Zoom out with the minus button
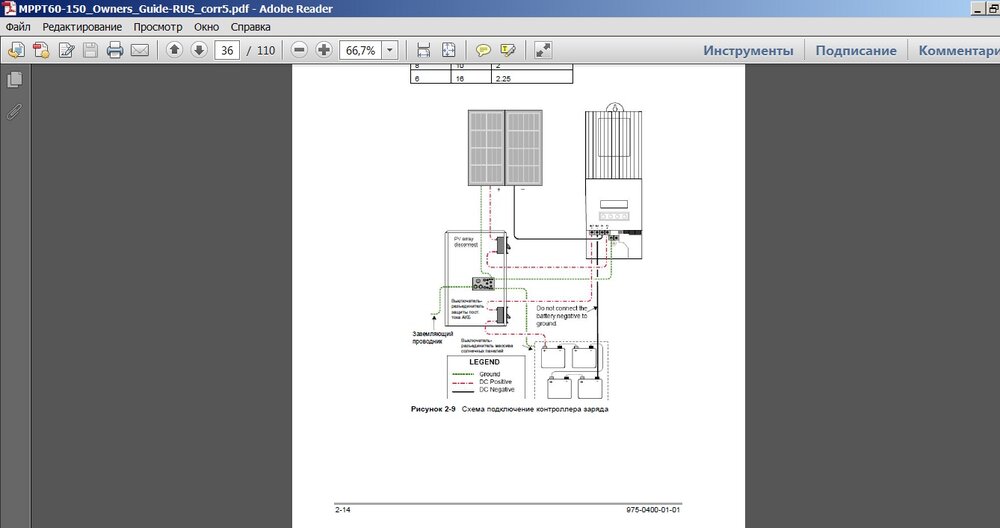The image size is (1000, 528). (x=299, y=50)
